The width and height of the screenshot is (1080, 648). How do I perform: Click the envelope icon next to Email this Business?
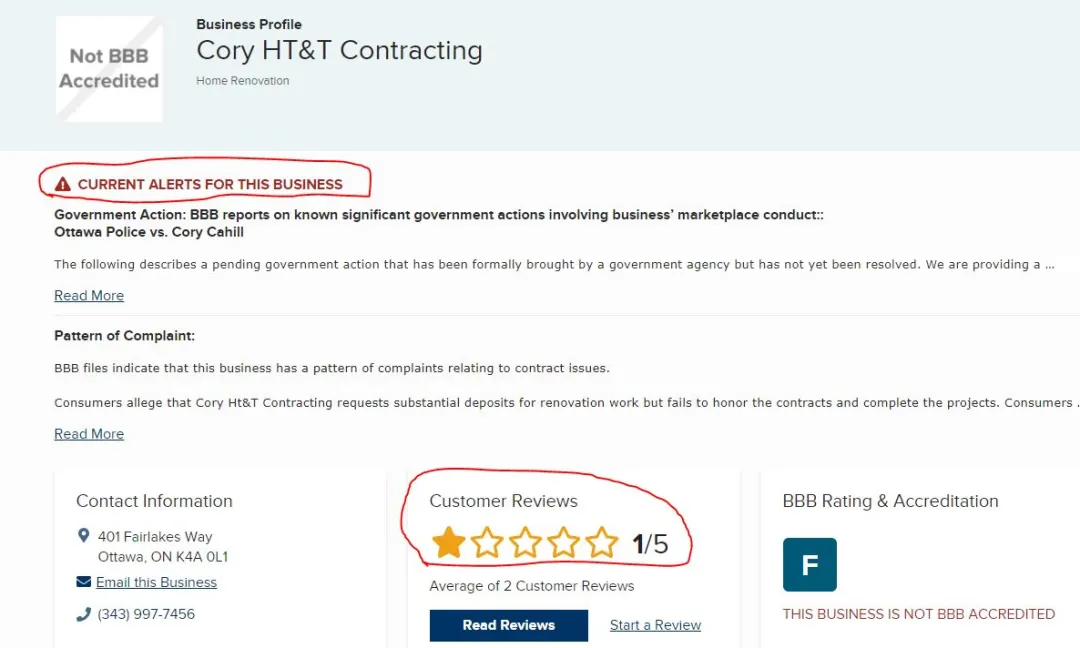click(83, 582)
